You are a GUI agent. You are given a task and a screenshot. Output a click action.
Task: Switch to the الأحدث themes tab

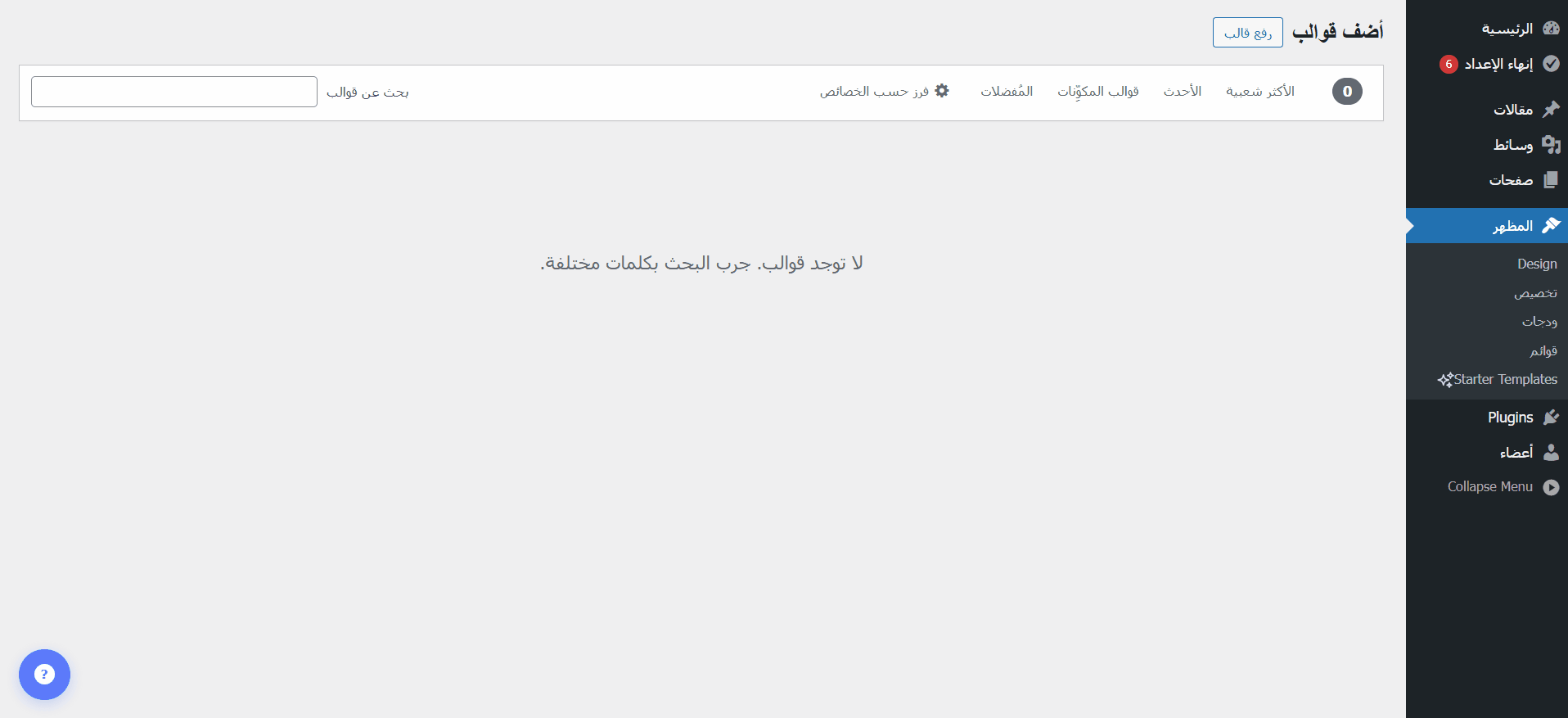point(1182,92)
